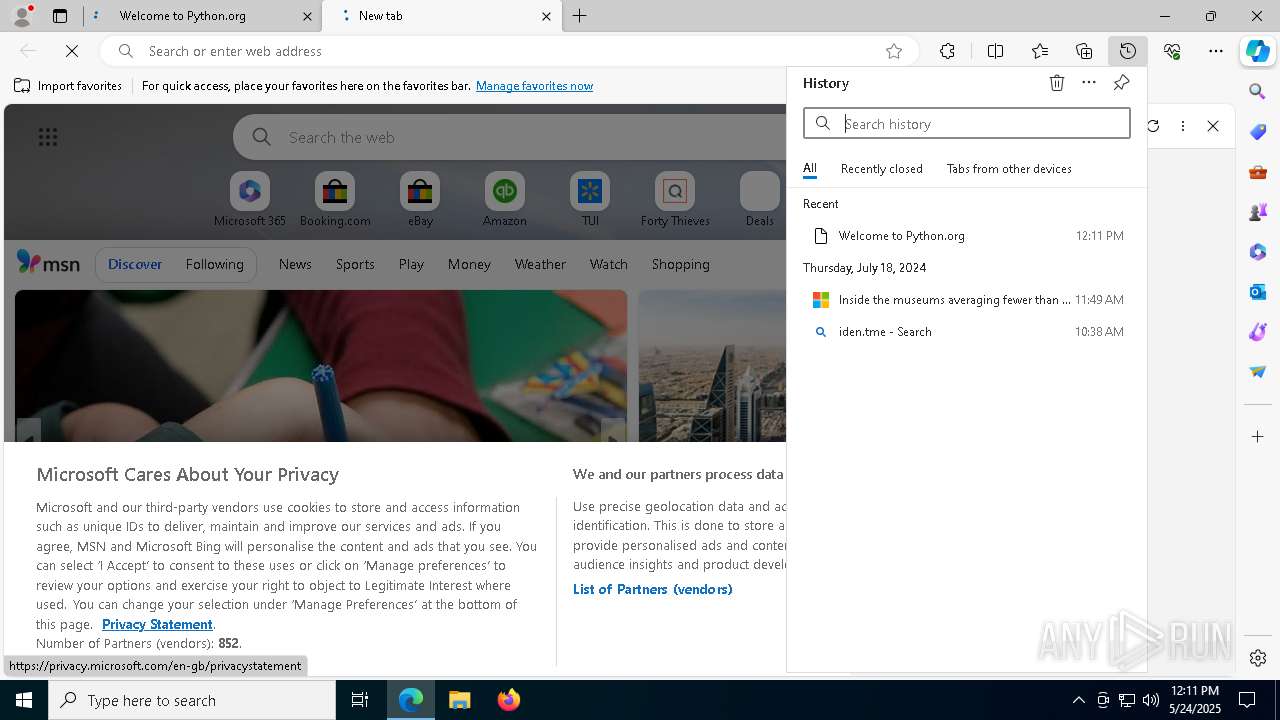1280x720 pixels.
Task: Open List of Partners (vendors) link
Action: 653,589
